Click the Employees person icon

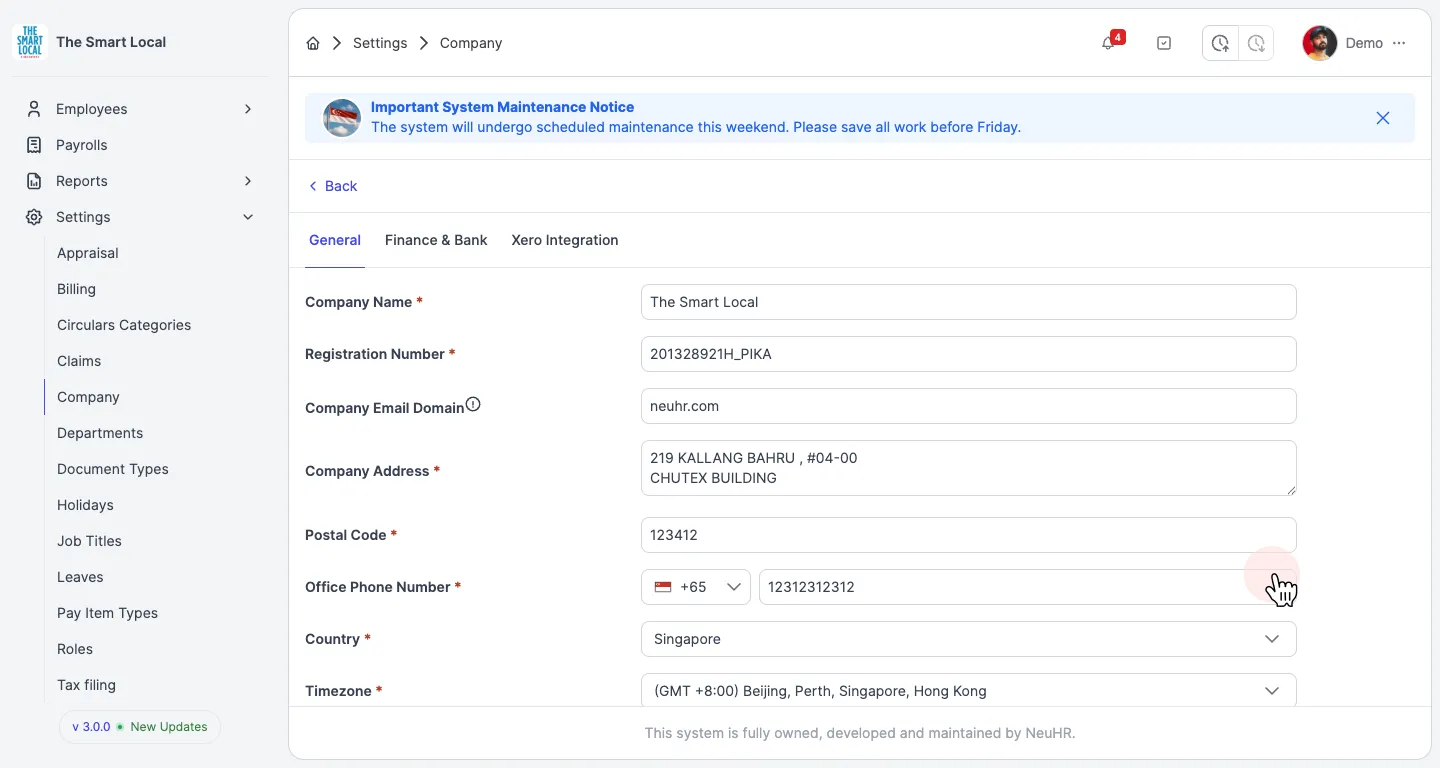[34, 109]
